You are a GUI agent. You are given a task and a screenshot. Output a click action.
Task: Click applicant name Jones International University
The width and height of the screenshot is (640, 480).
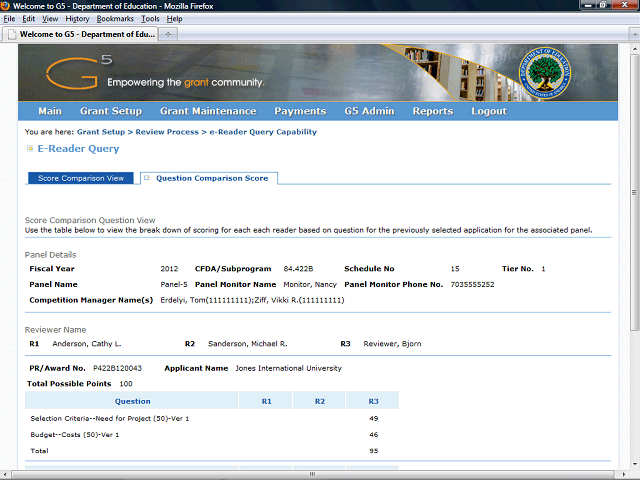coord(288,368)
